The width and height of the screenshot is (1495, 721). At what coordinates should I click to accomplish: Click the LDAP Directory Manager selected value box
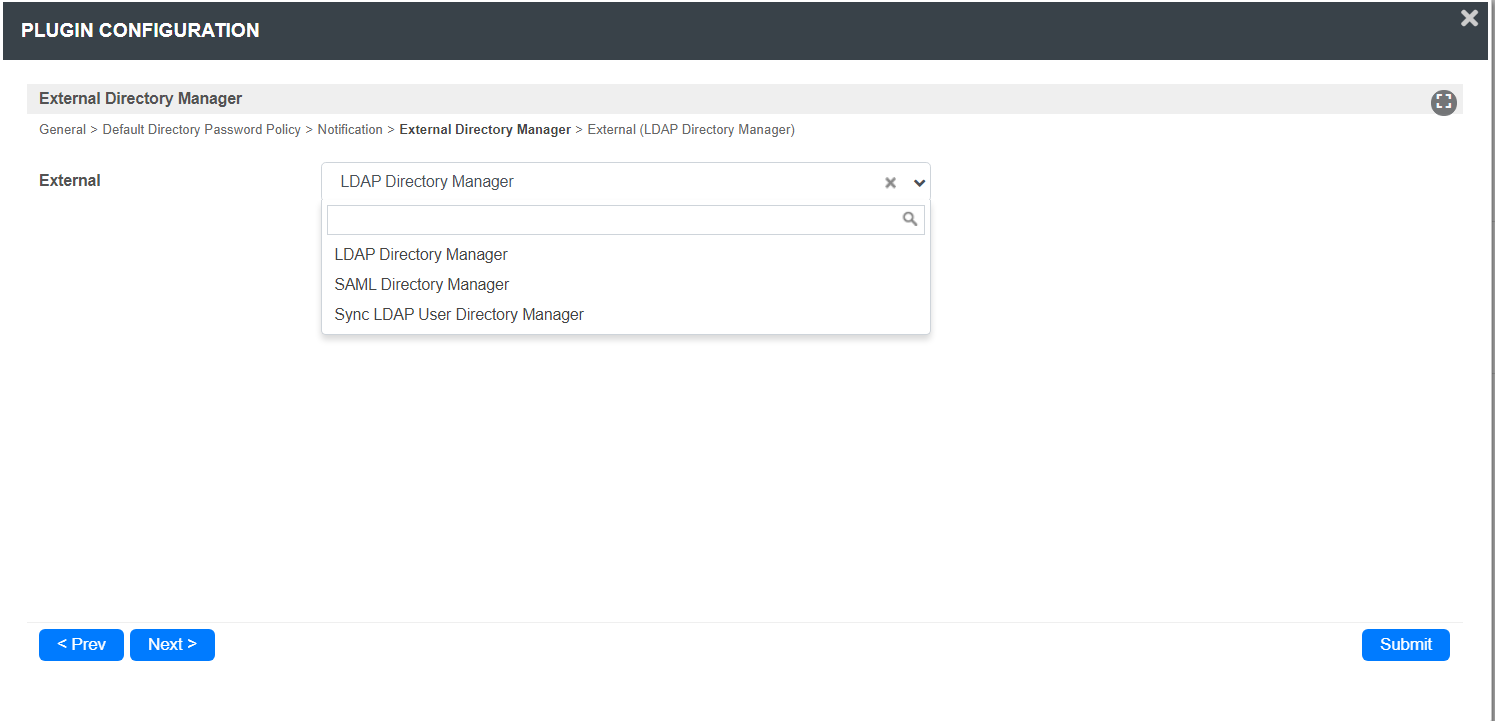[600, 182]
